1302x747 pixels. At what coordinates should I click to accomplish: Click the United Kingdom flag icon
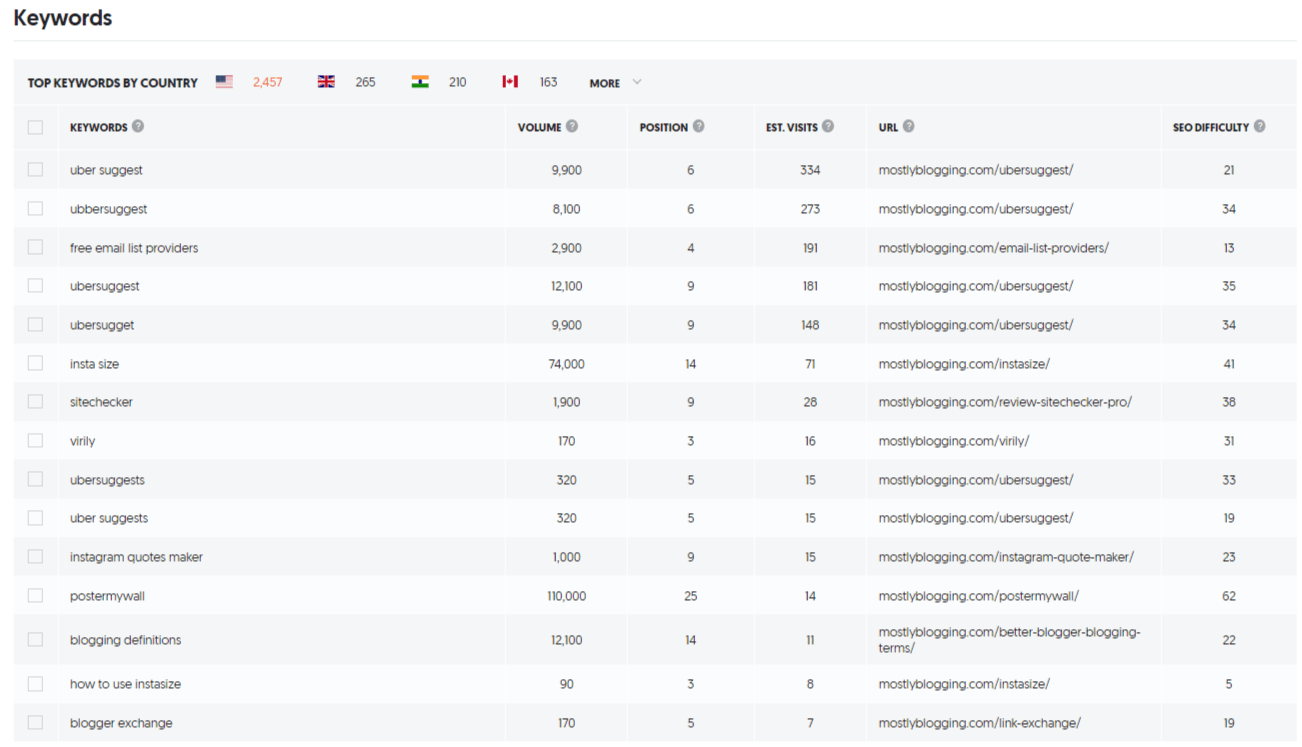[x=326, y=82]
